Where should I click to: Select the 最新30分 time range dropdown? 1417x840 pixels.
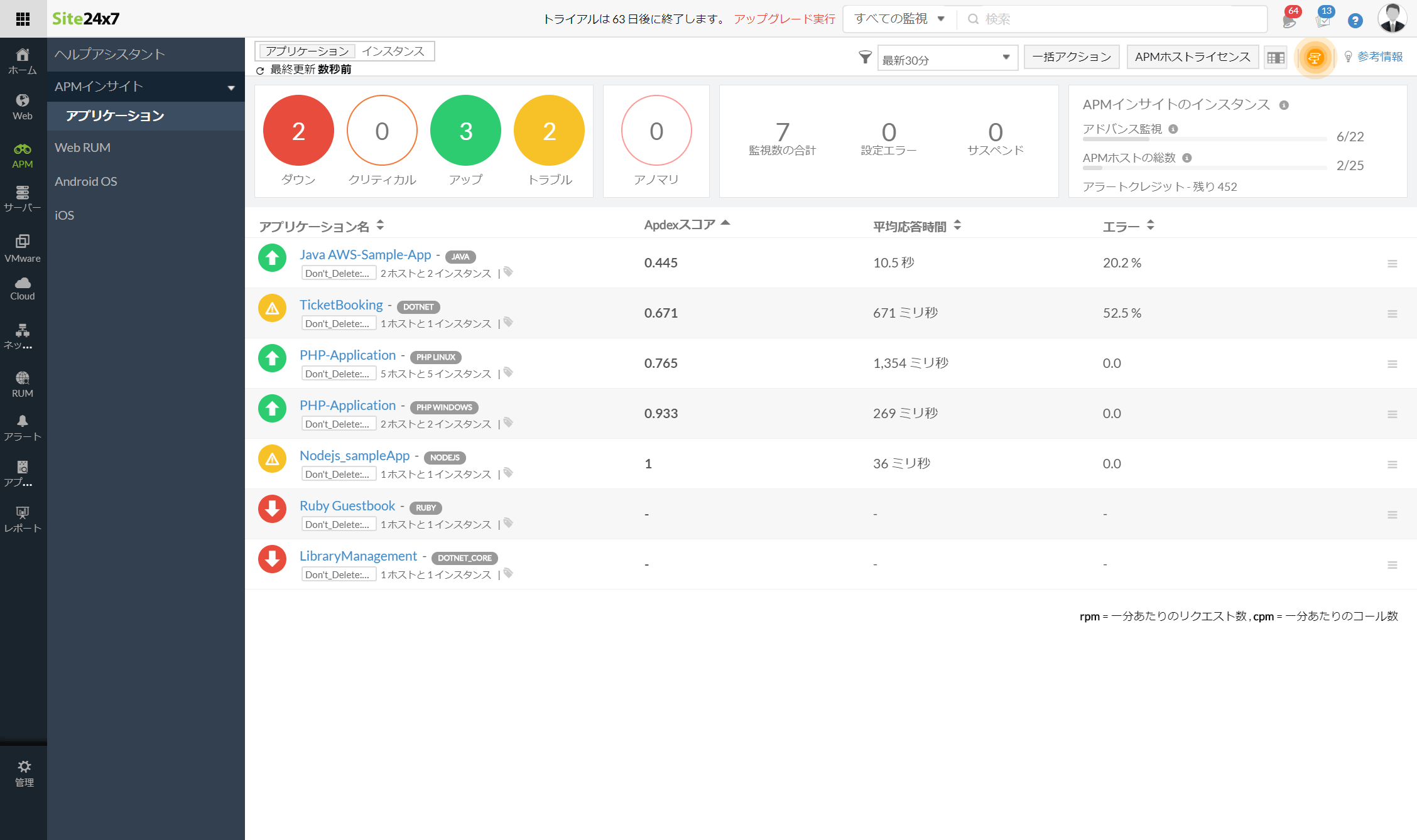click(944, 57)
